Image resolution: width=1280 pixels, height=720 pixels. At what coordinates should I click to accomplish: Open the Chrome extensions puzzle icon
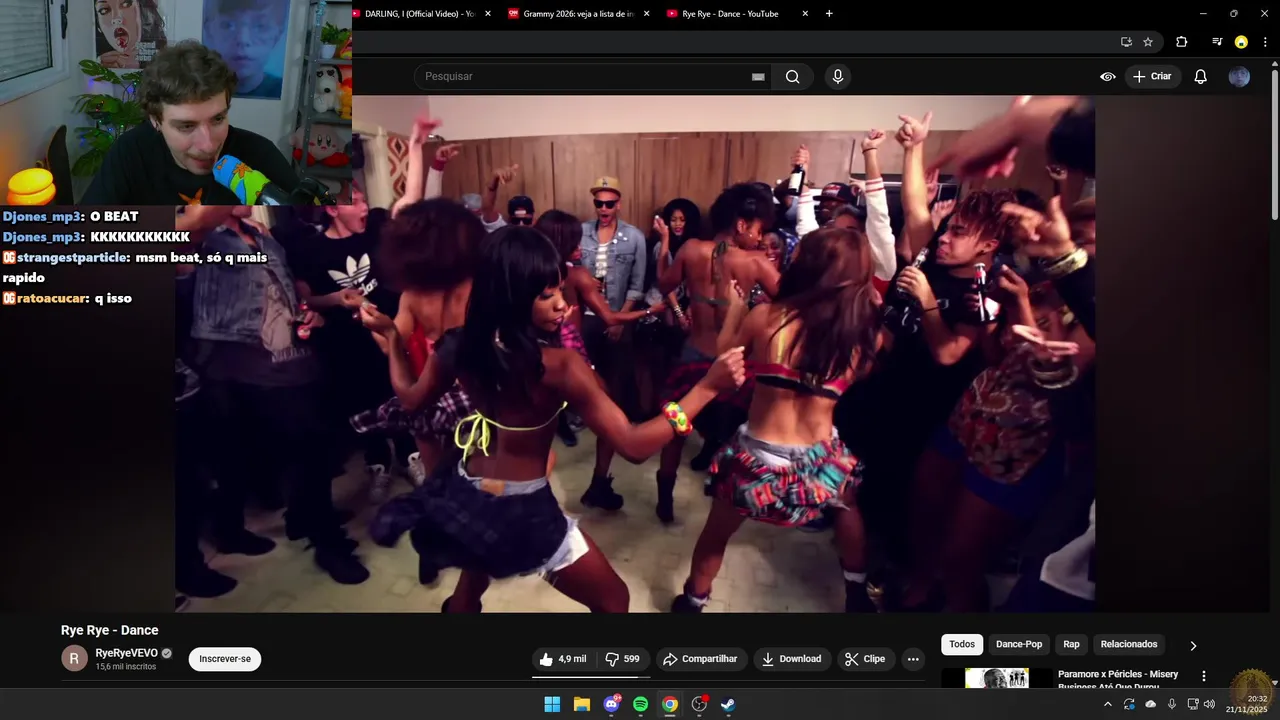point(1182,42)
